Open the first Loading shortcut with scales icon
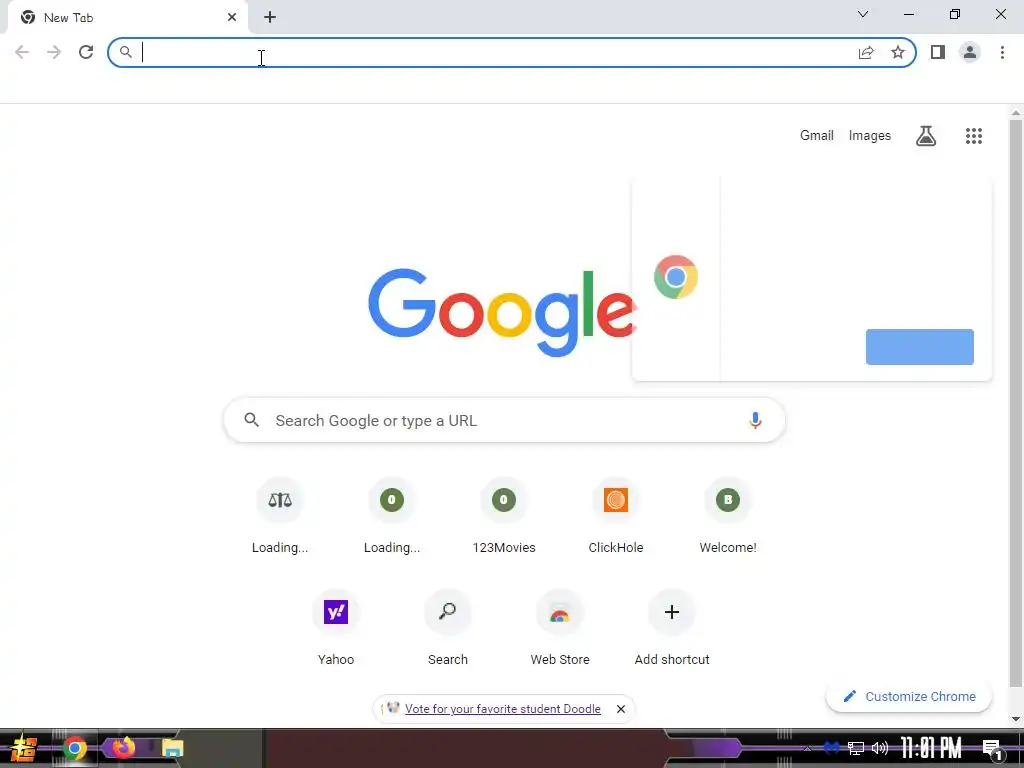 point(280,516)
